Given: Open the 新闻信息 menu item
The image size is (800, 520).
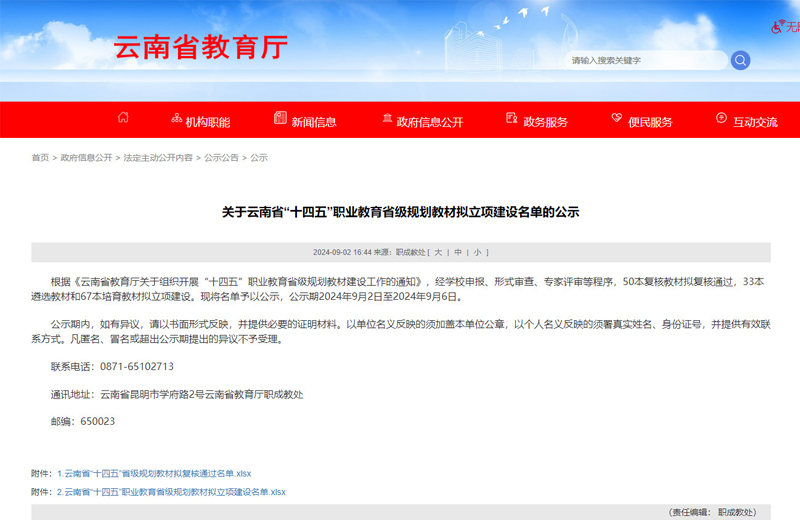Looking at the screenshot, I should coord(314,122).
